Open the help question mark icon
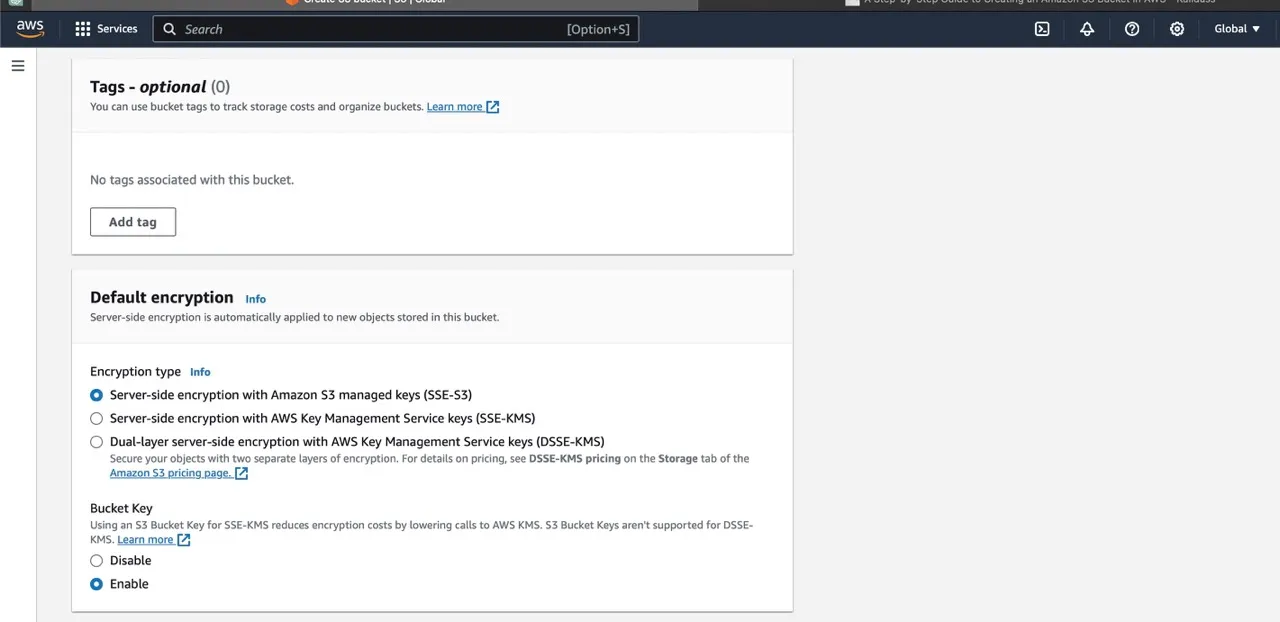Screen dimensions: 1280x622 pyautogui.click(x=1132, y=29)
